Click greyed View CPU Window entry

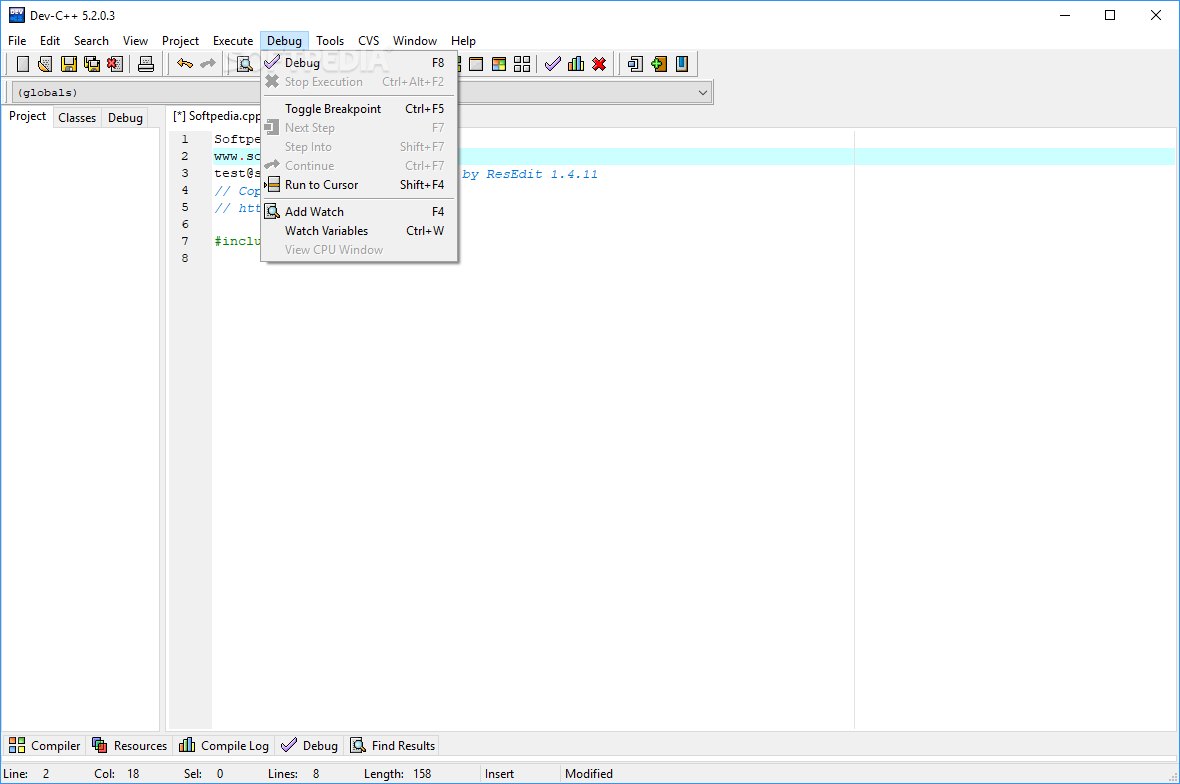pos(359,250)
